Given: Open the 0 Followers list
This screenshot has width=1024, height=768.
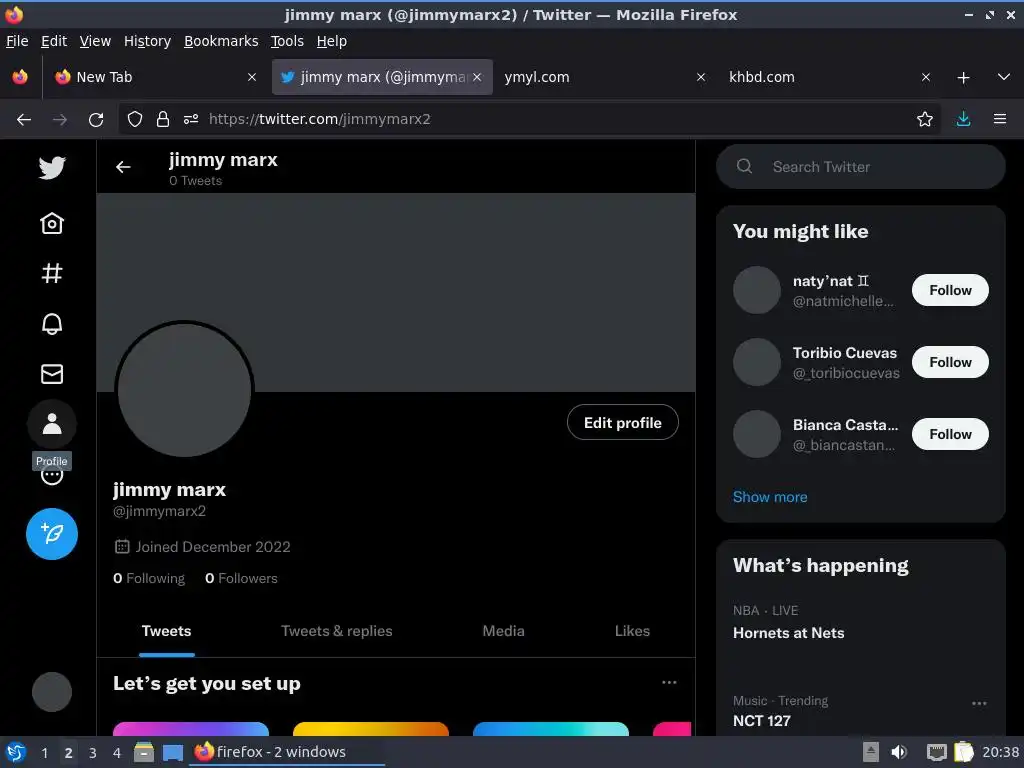Looking at the screenshot, I should (x=241, y=578).
